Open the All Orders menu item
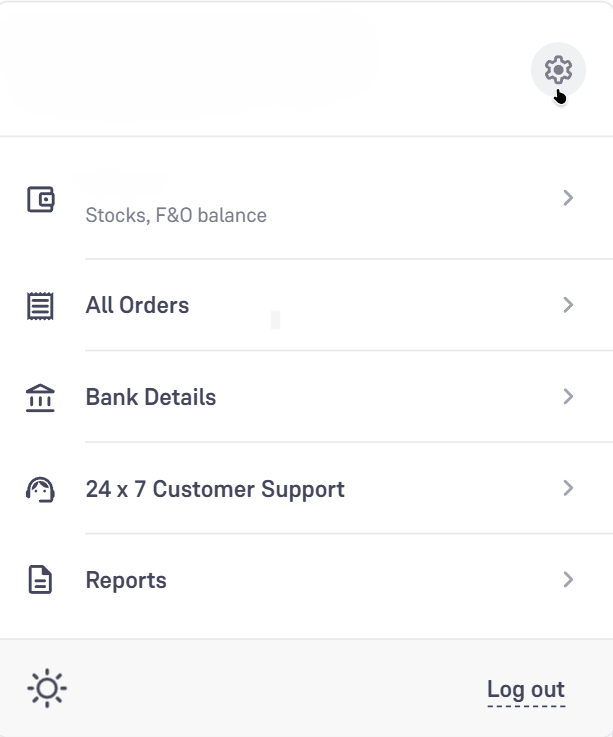 click(137, 305)
